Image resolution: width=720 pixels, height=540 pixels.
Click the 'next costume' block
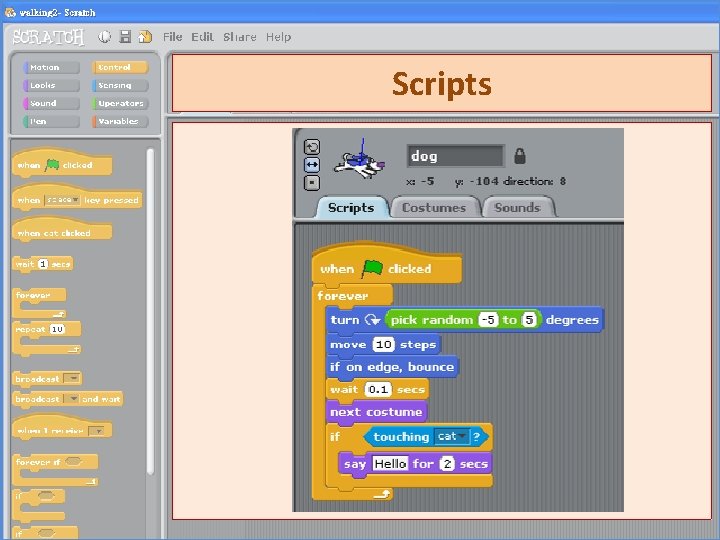click(377, 411)
